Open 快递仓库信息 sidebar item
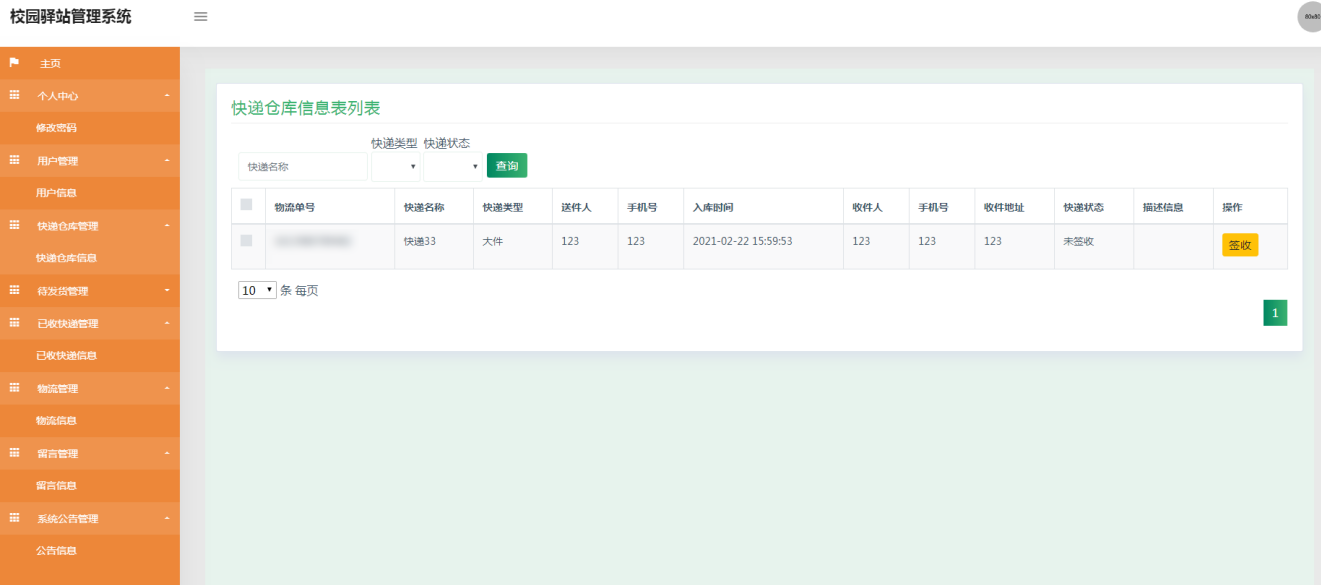Viewport: 1321px width, 585px height. click(x=90, y=258)
